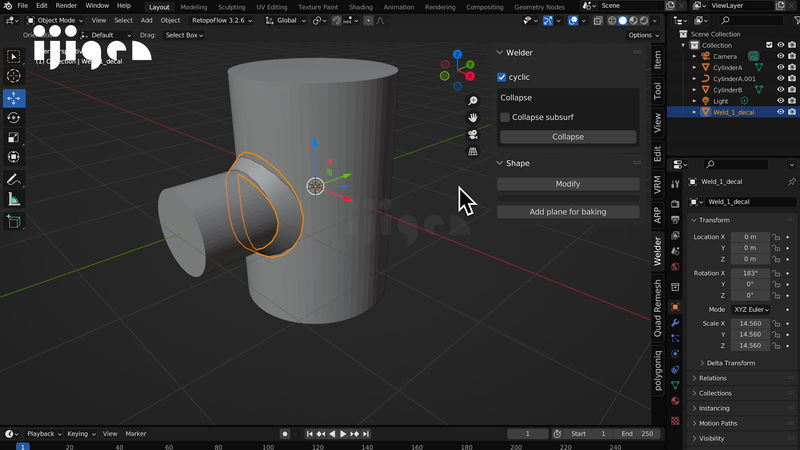Uncheck the cyclic checkbox

tap(503, 77)
